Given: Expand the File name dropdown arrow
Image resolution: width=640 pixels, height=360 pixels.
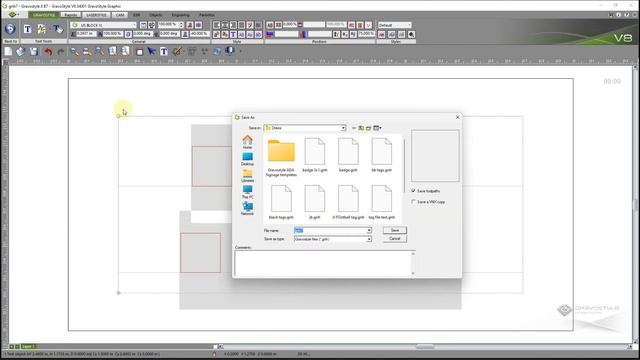Looking at the screenshot, I should pos(369,231).
